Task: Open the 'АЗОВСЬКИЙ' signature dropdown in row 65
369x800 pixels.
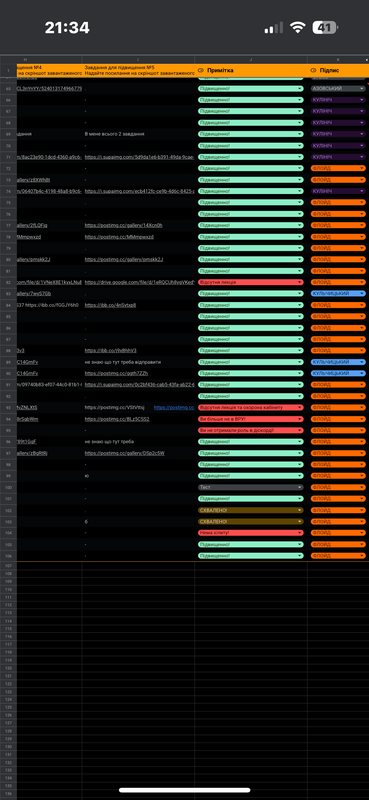Action: coord(338,88)
